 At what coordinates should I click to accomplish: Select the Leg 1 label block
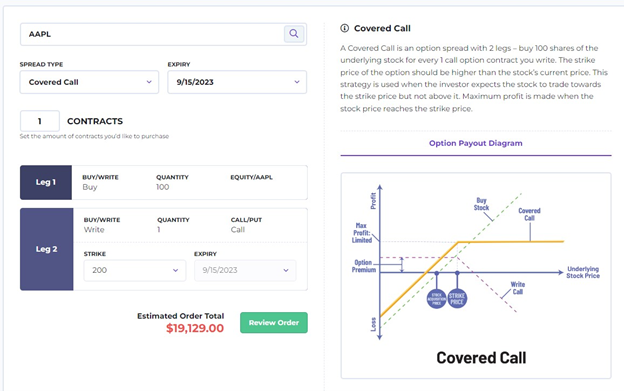pyautogui.click(x=46, y=183)
